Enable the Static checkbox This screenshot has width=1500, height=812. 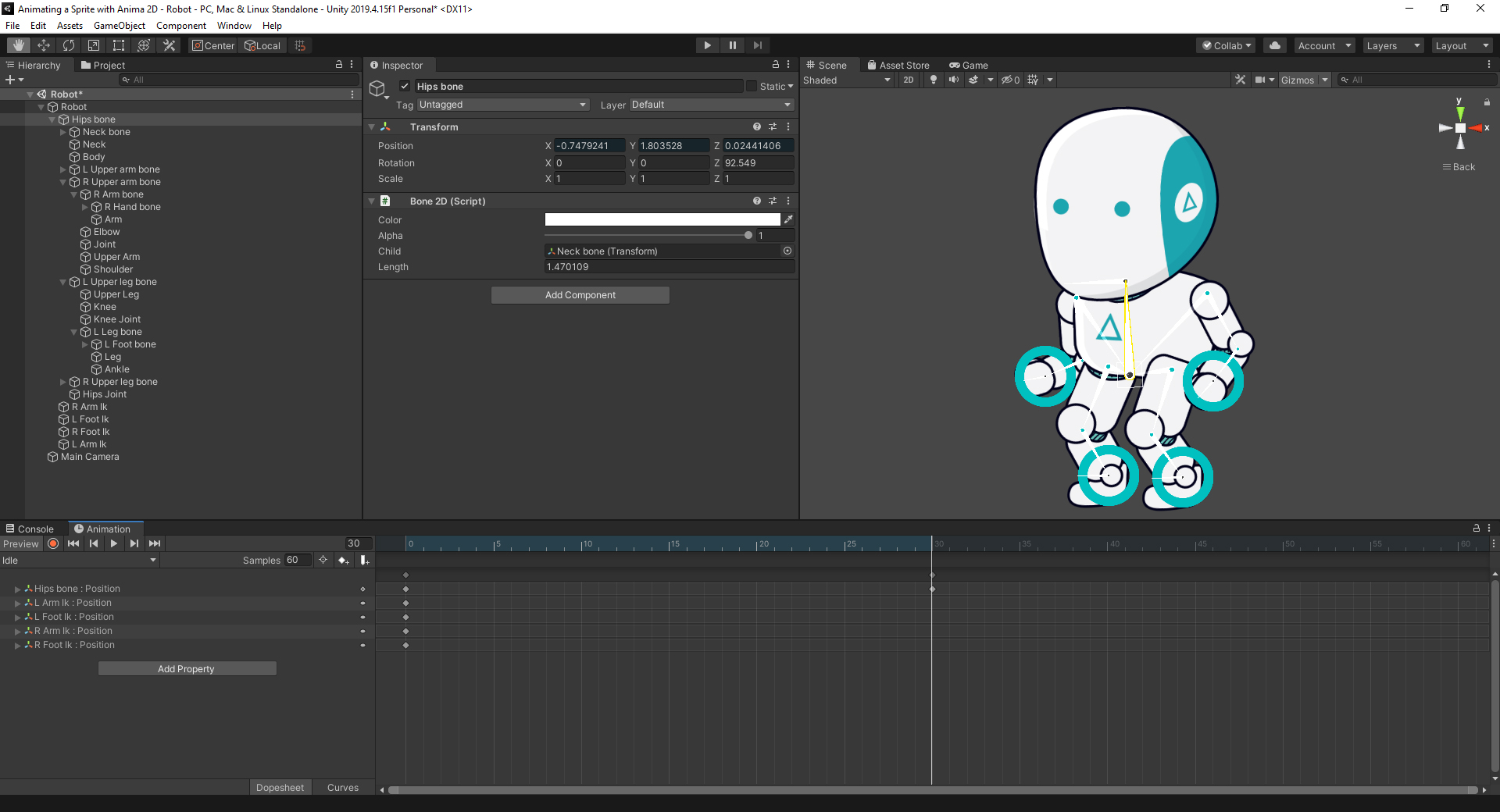click(752, 86)
